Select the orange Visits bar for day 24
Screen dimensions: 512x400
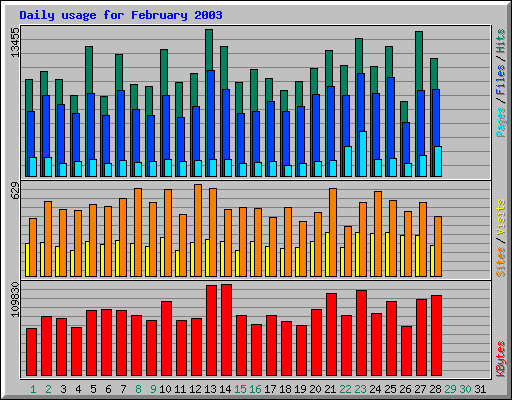pos(378,234)
